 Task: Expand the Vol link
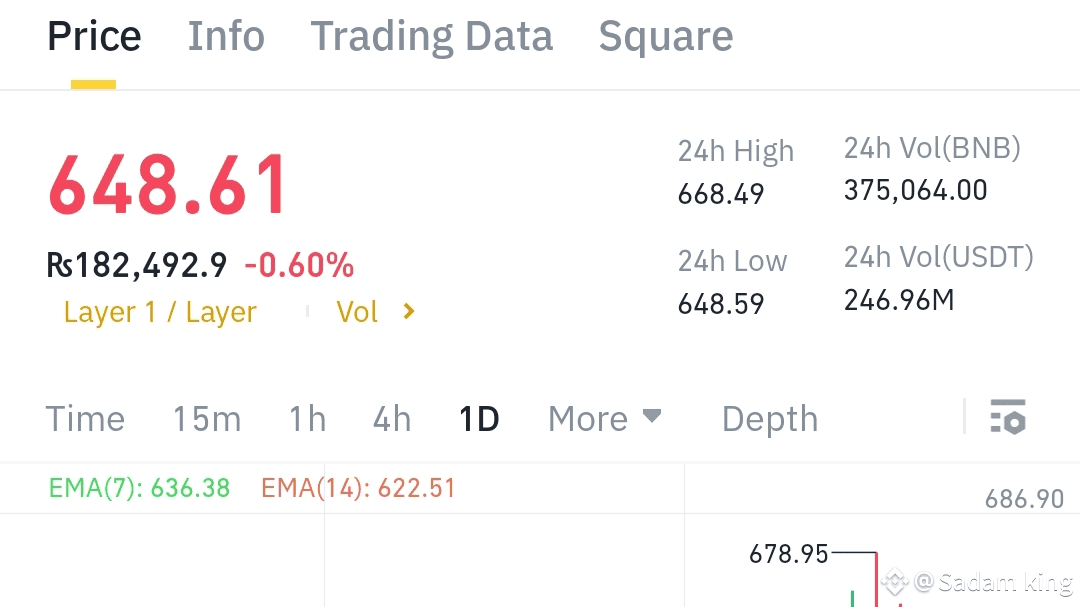pyautogui.click(x=357, y=312)
